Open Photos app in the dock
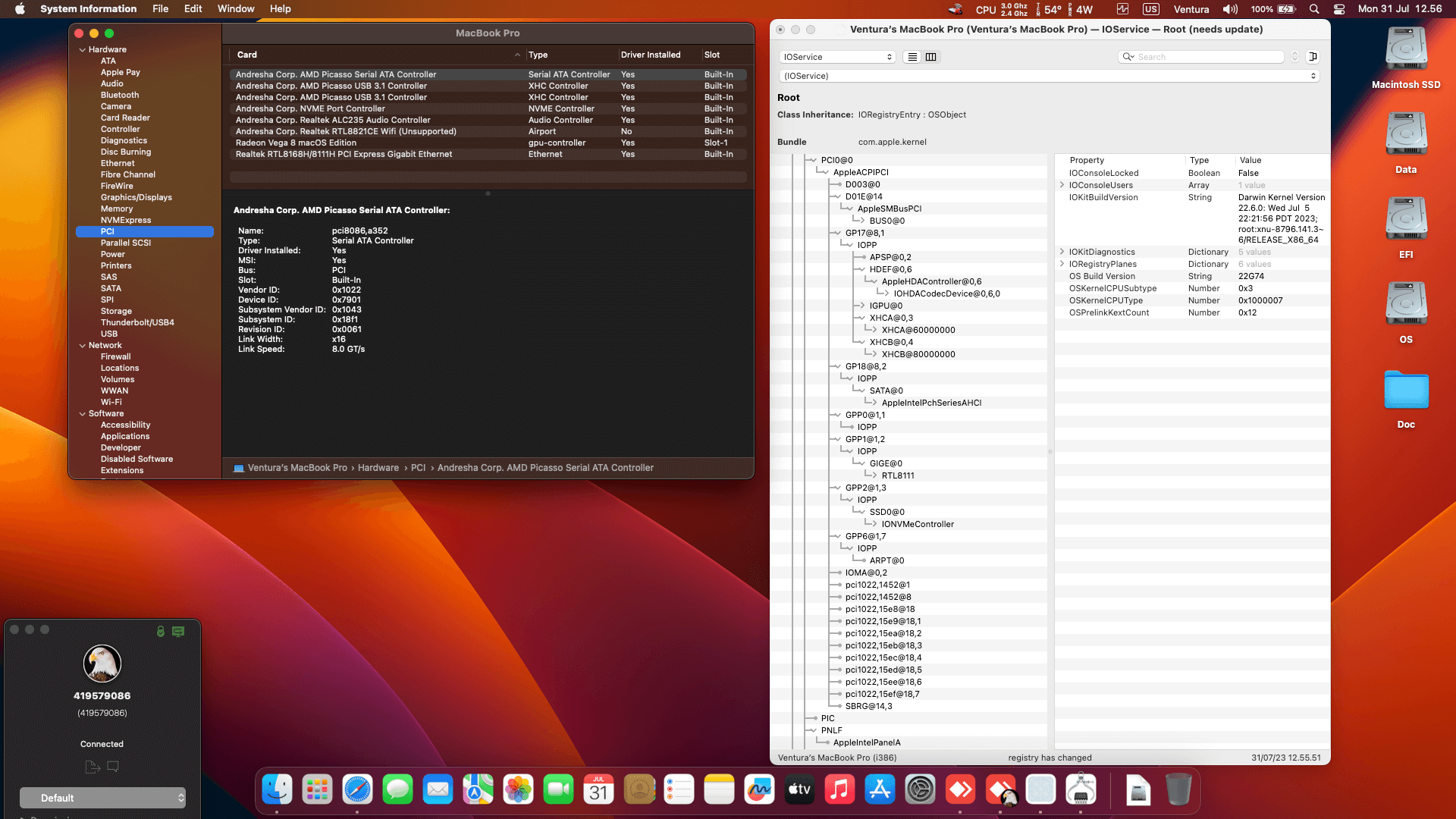This screenshot has width=1456, height=819. [518, 790]
